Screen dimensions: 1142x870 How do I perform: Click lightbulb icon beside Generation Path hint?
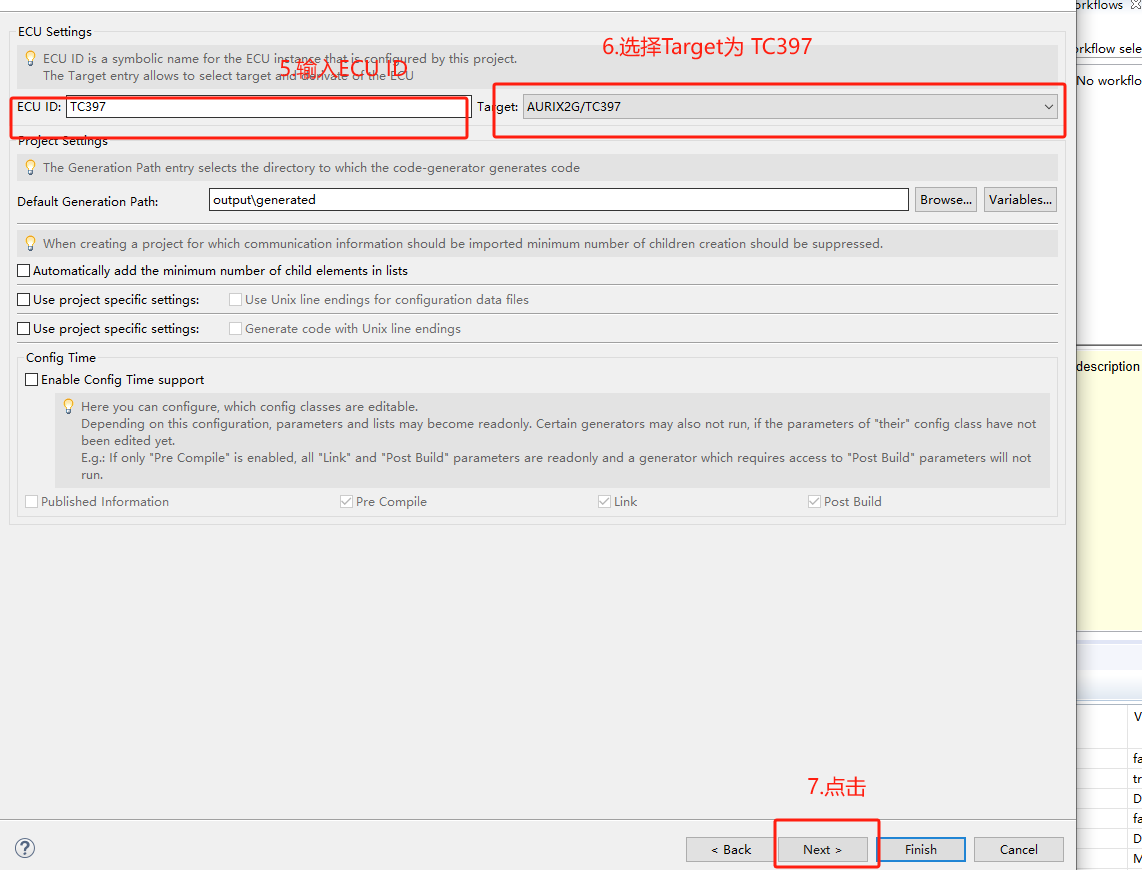tap(30, 167)
